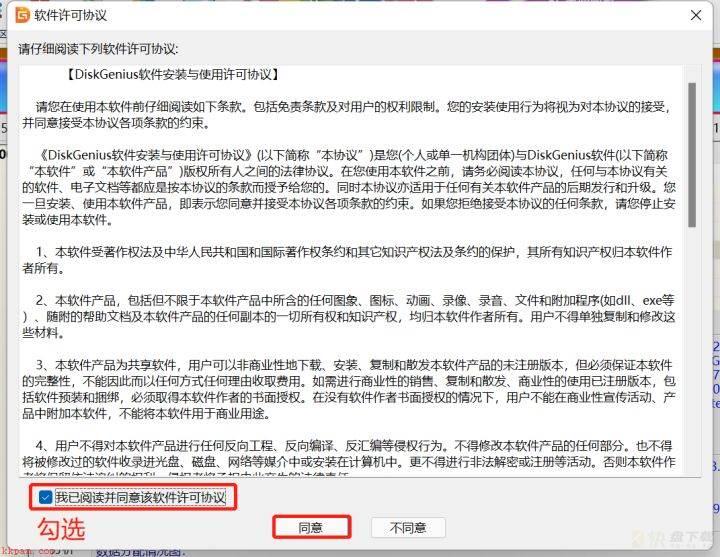The width and height of the screenshot is (720, 557).
Task: Click the 【DiskGenius软件安装与使用许可协议】 title line
Action: [172, 74]
